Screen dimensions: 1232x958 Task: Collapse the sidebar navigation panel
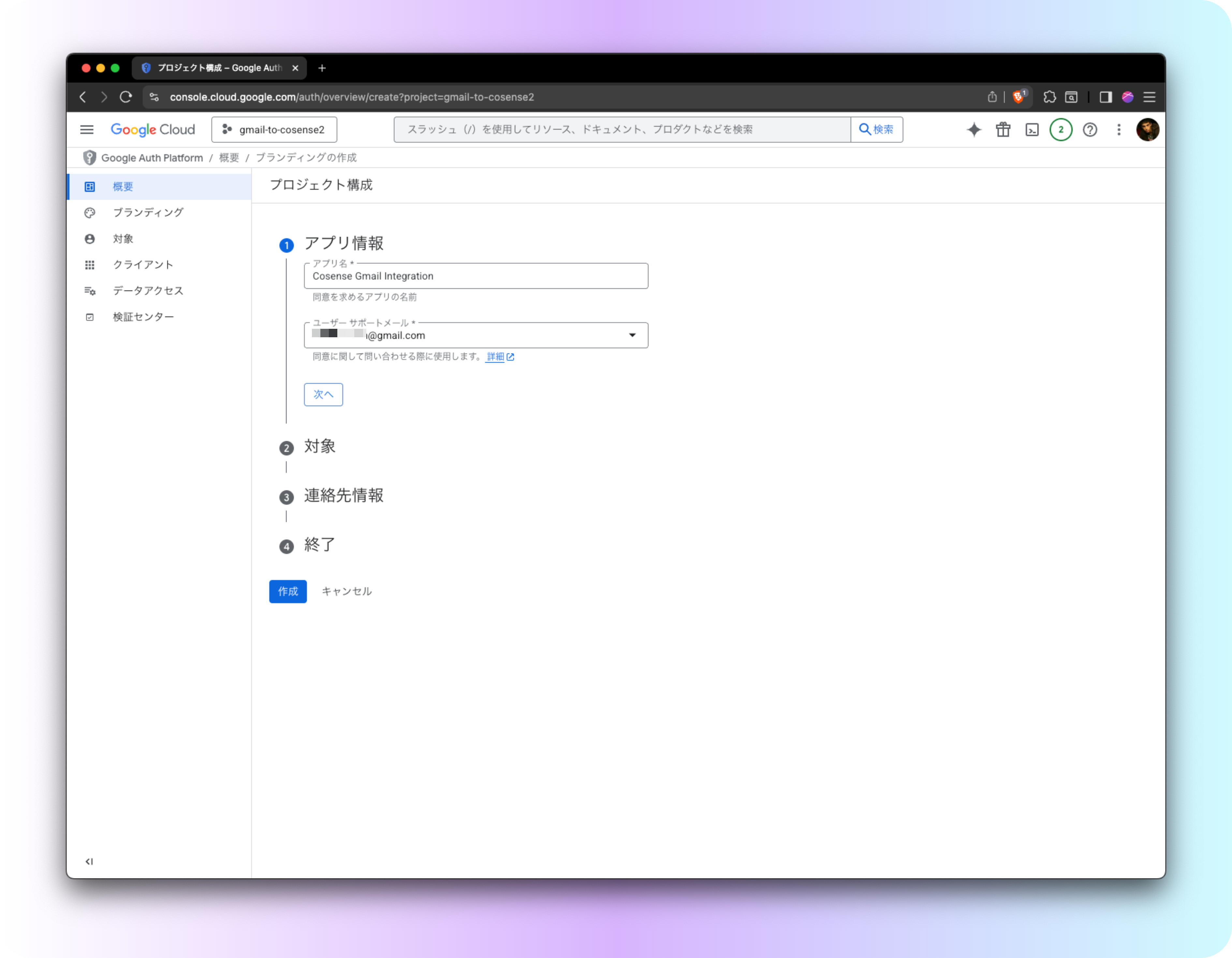coord(89,861)
